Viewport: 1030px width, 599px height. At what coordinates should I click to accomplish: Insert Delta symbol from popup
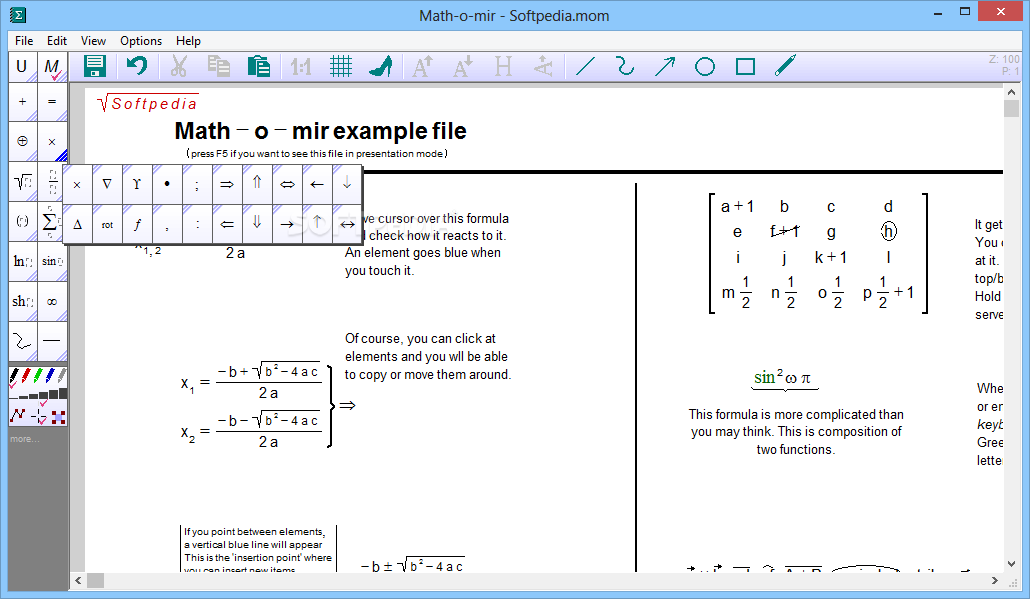click(78, 225)
